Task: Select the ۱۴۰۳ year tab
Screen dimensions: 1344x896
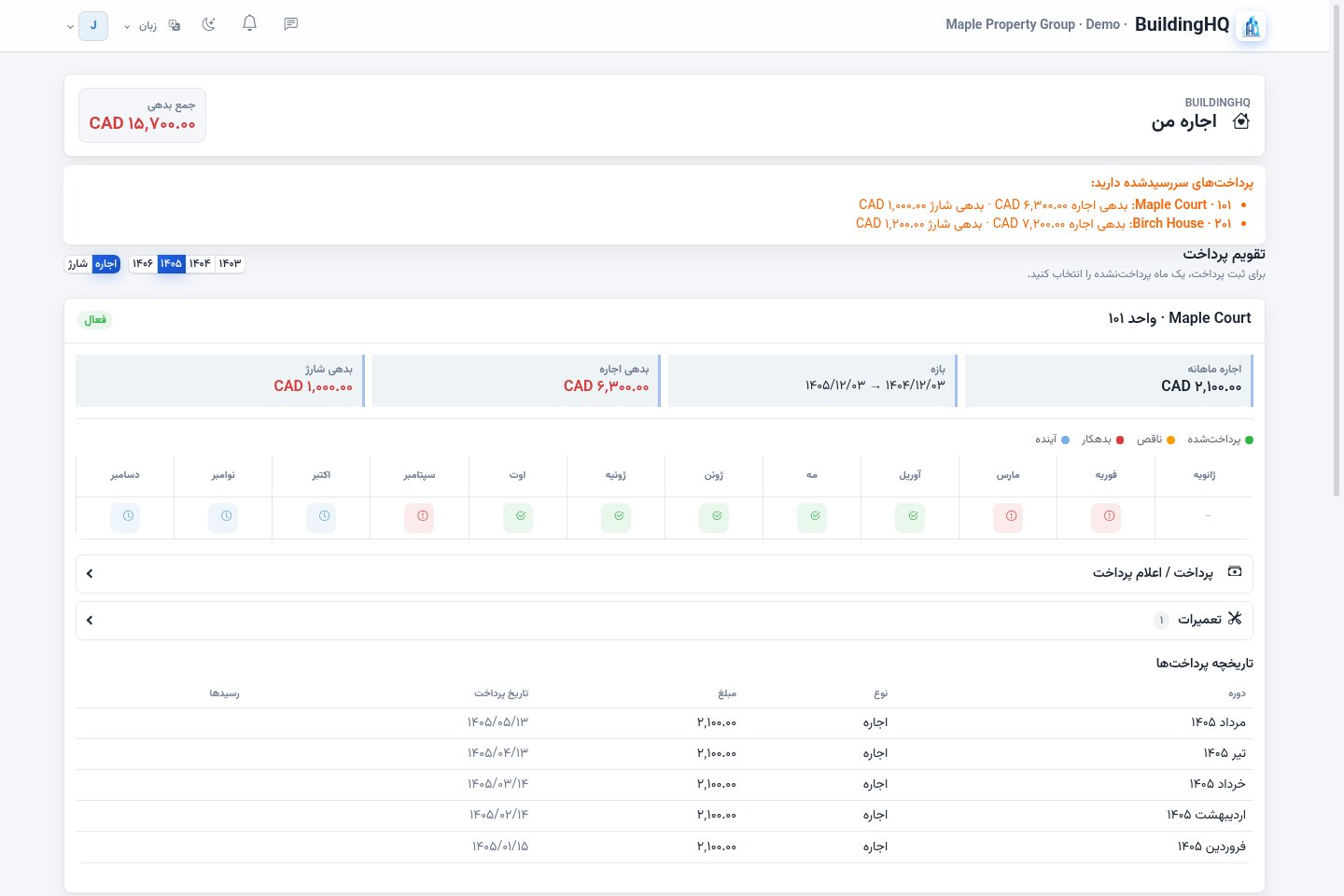Action: (230, 264)
